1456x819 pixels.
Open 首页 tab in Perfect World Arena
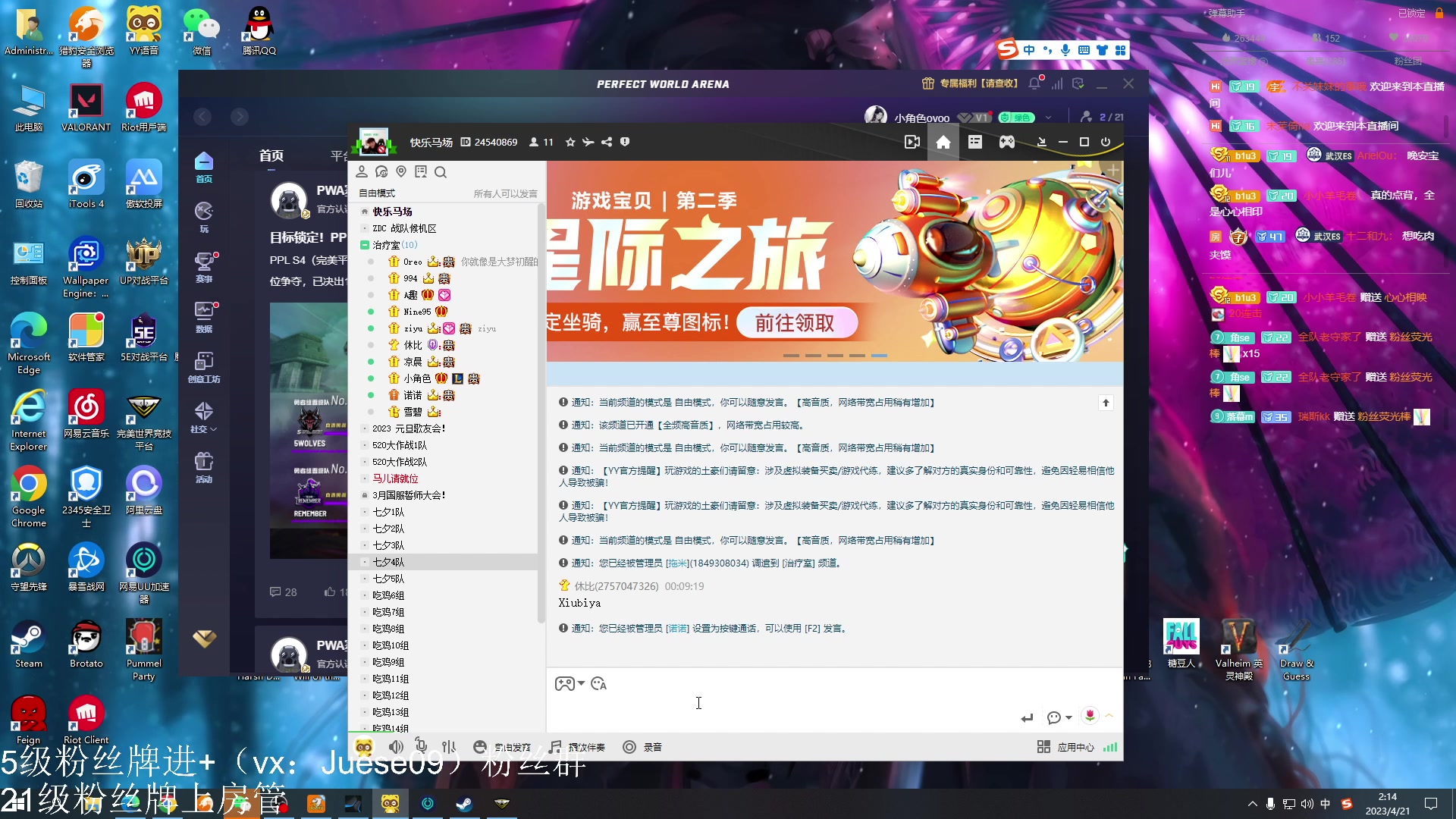(x=271, y=155)
